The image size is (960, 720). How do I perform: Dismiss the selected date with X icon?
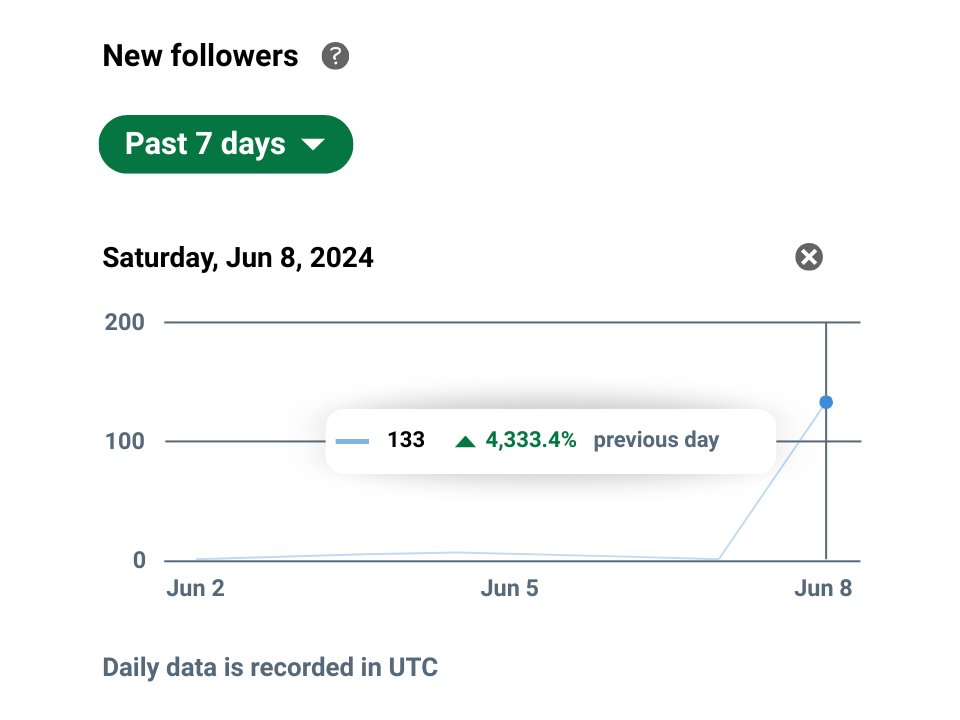coord(809,257)
